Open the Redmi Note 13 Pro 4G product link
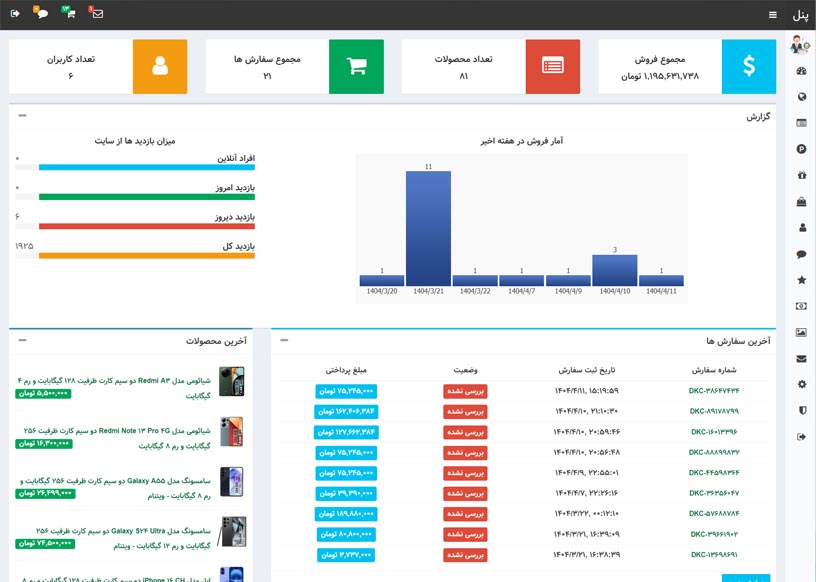 [117, 438]
